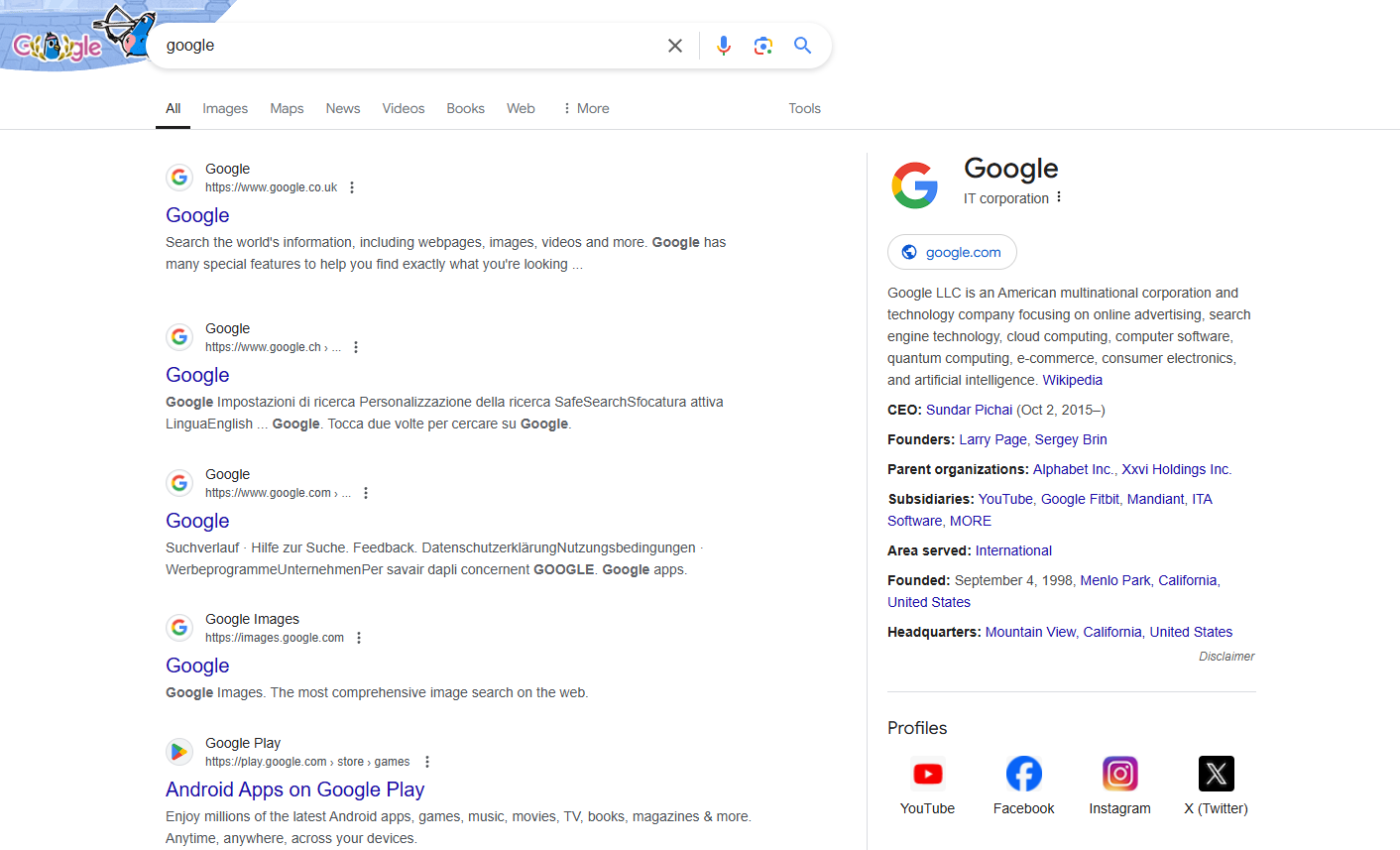This screenshot has height=850, width=1400.
Task: Start voice search with microphone icon
Action: tap(724, 46)
